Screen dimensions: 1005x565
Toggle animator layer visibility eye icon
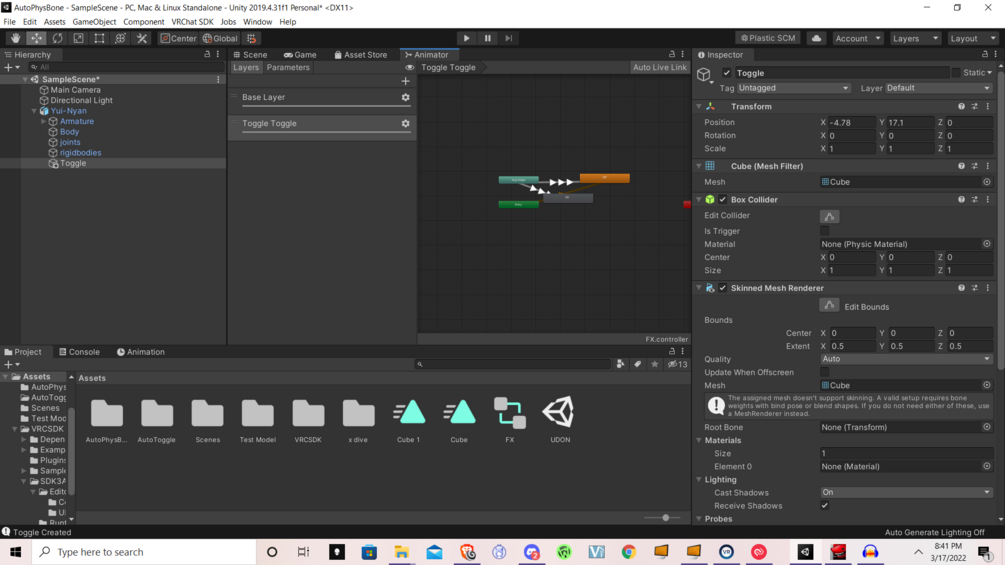(410, 67)
